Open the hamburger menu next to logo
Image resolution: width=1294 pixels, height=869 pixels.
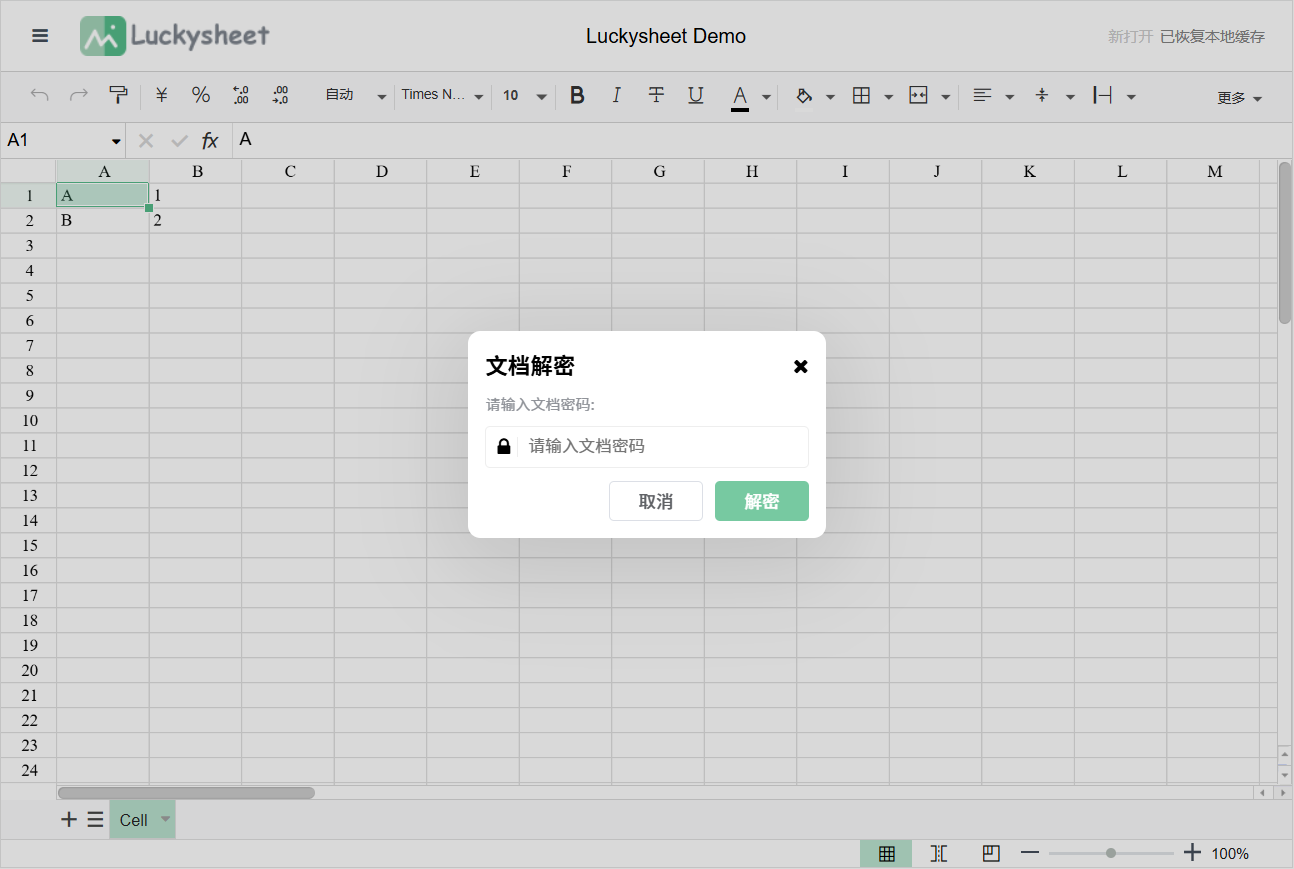(x=40, y=36)
